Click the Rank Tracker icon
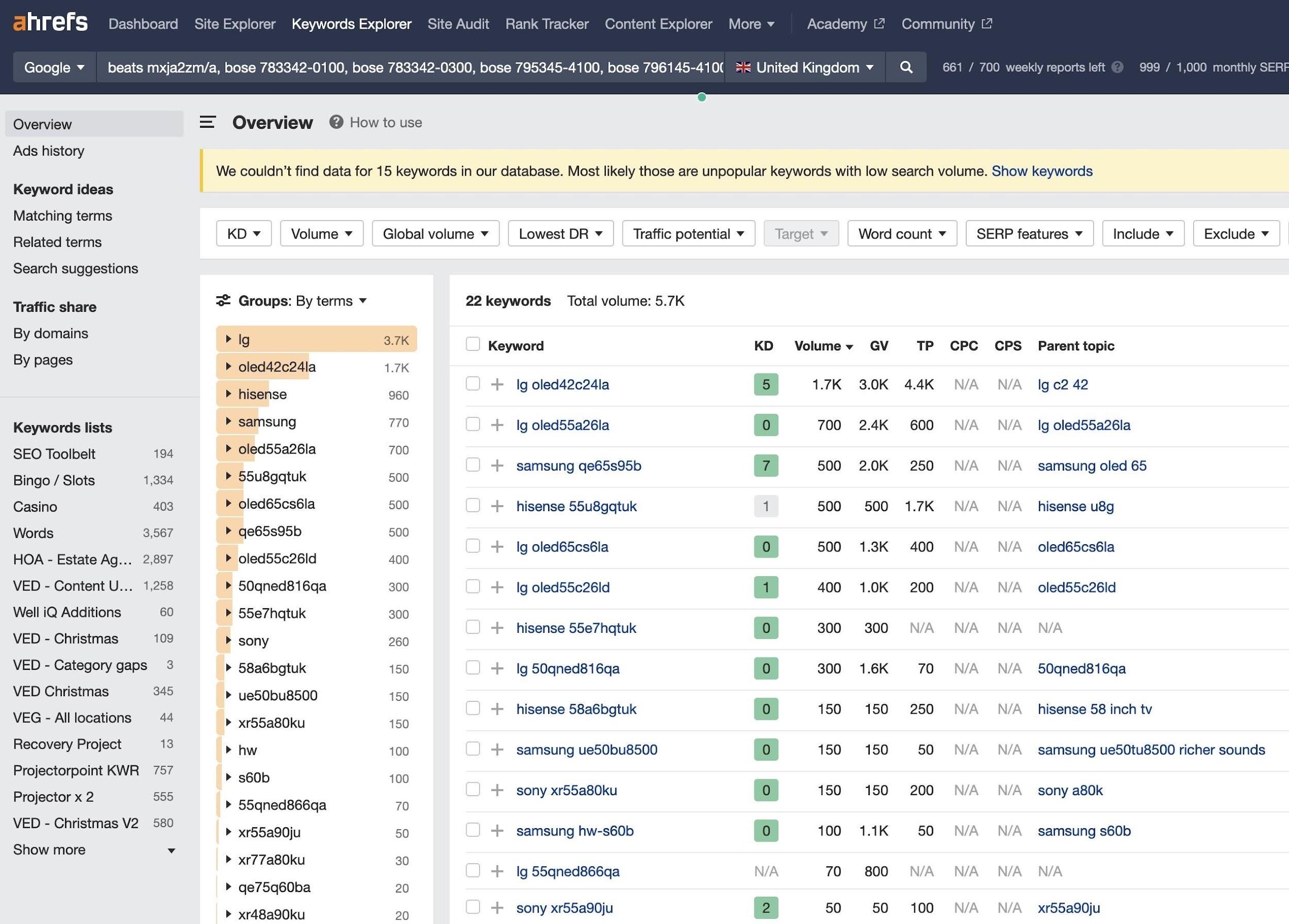The image size is (1289, 924). [546, 22]
